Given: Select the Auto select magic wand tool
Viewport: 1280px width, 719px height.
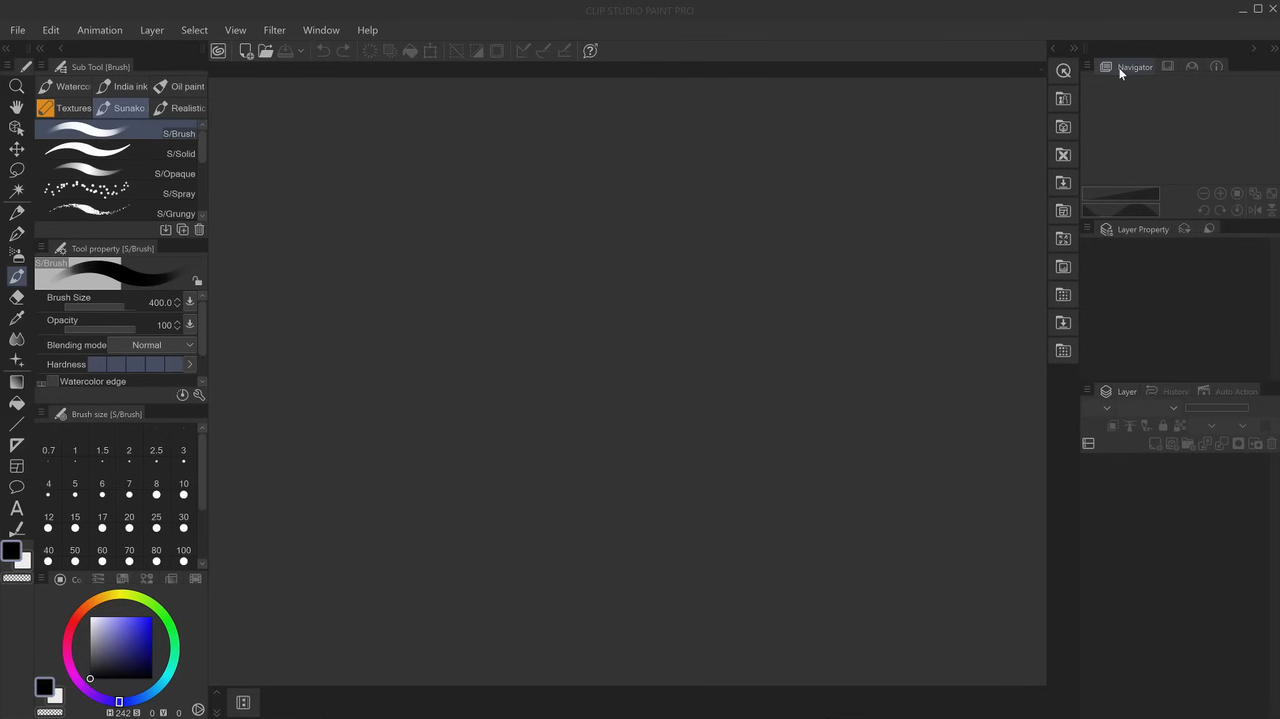Looking at the screenshot, I should click(x=16, y=191).
